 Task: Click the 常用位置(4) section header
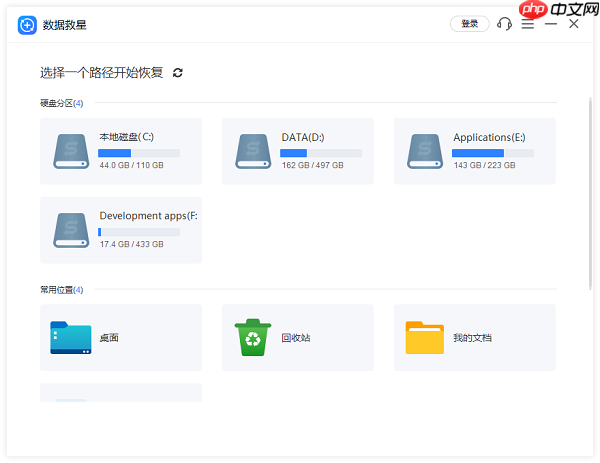61,290
